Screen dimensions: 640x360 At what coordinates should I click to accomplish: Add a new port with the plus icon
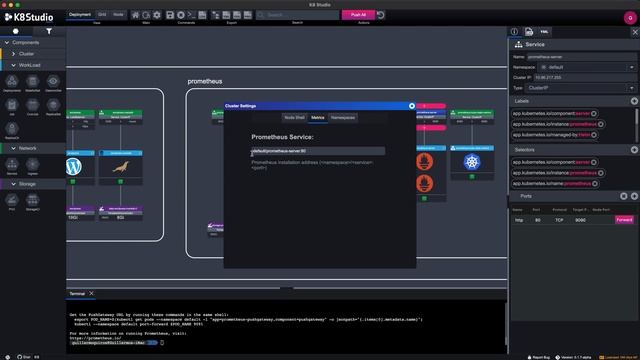pos(634,196)
